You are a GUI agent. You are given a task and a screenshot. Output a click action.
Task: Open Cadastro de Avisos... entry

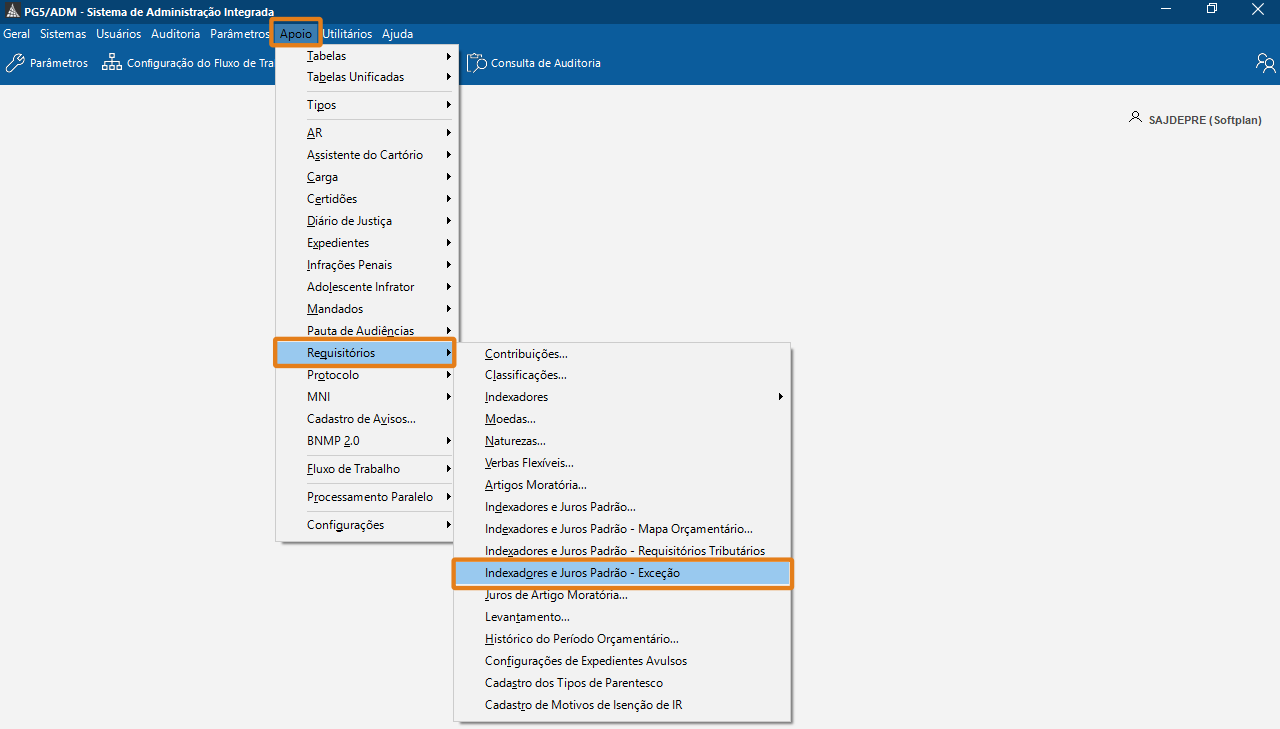[x=367, y=419]
